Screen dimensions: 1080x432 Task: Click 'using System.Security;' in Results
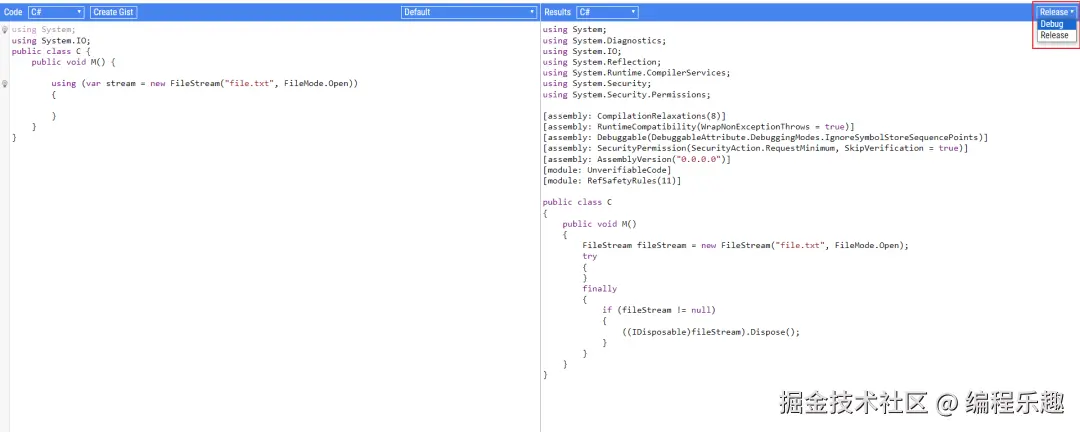point(596,83)
